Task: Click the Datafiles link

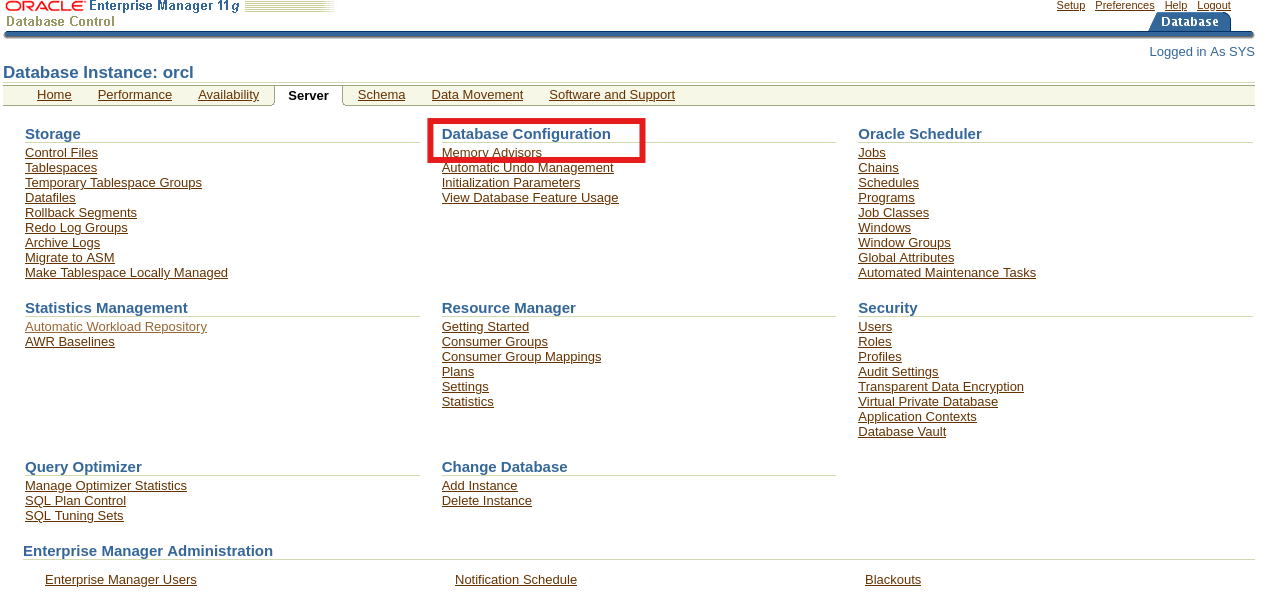Action: click(50, 198)
